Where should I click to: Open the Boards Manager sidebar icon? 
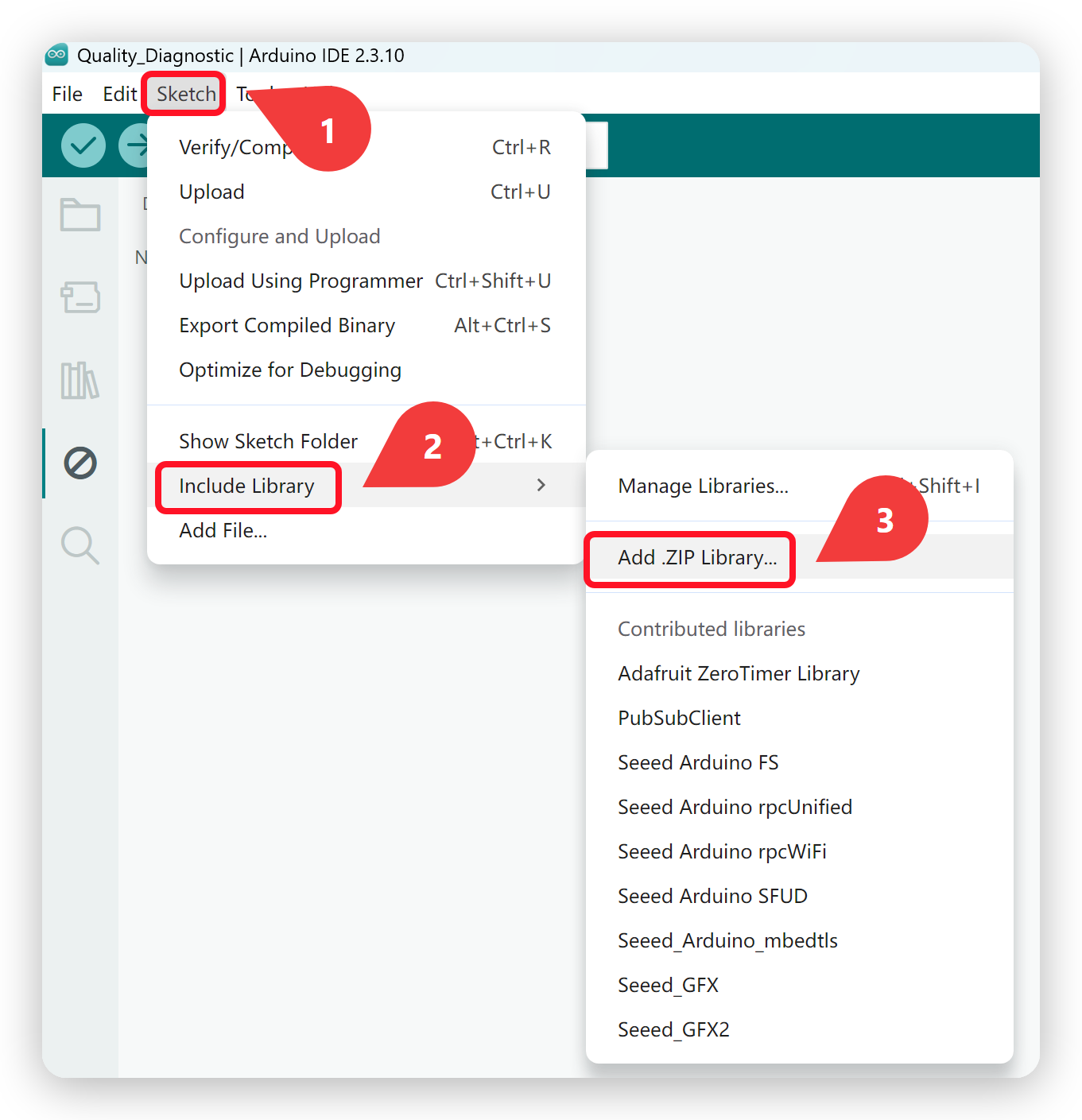(80, 297)
